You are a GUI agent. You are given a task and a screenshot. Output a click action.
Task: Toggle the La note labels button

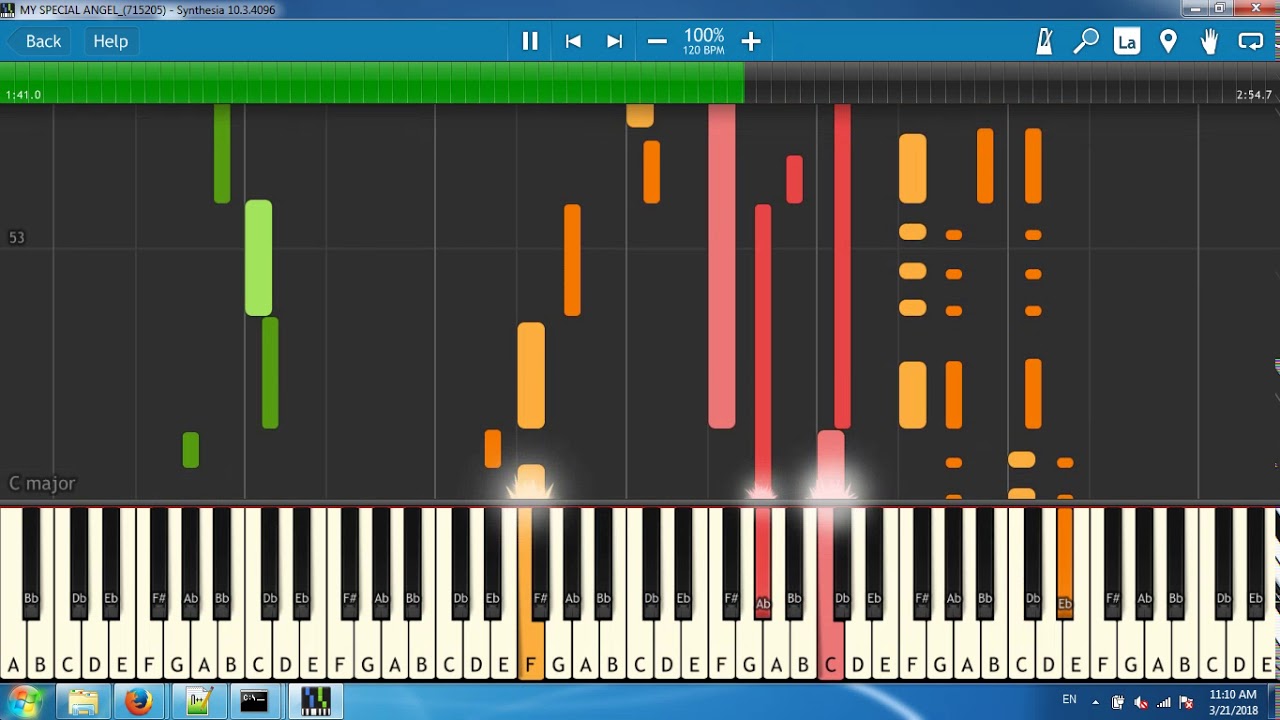click(x=1127, y=41)
